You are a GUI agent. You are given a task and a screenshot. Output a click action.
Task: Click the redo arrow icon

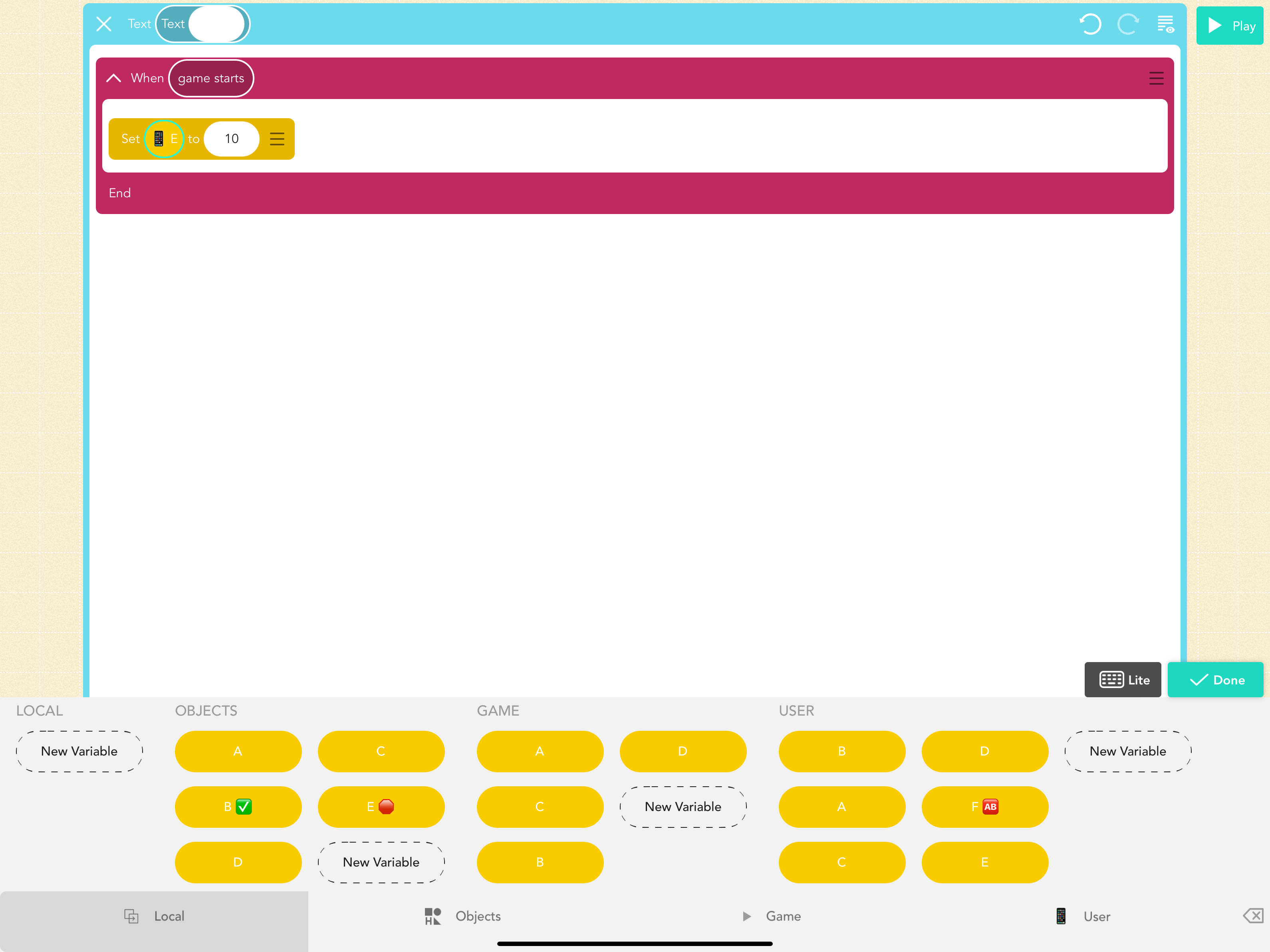[x=1127, y=25]
